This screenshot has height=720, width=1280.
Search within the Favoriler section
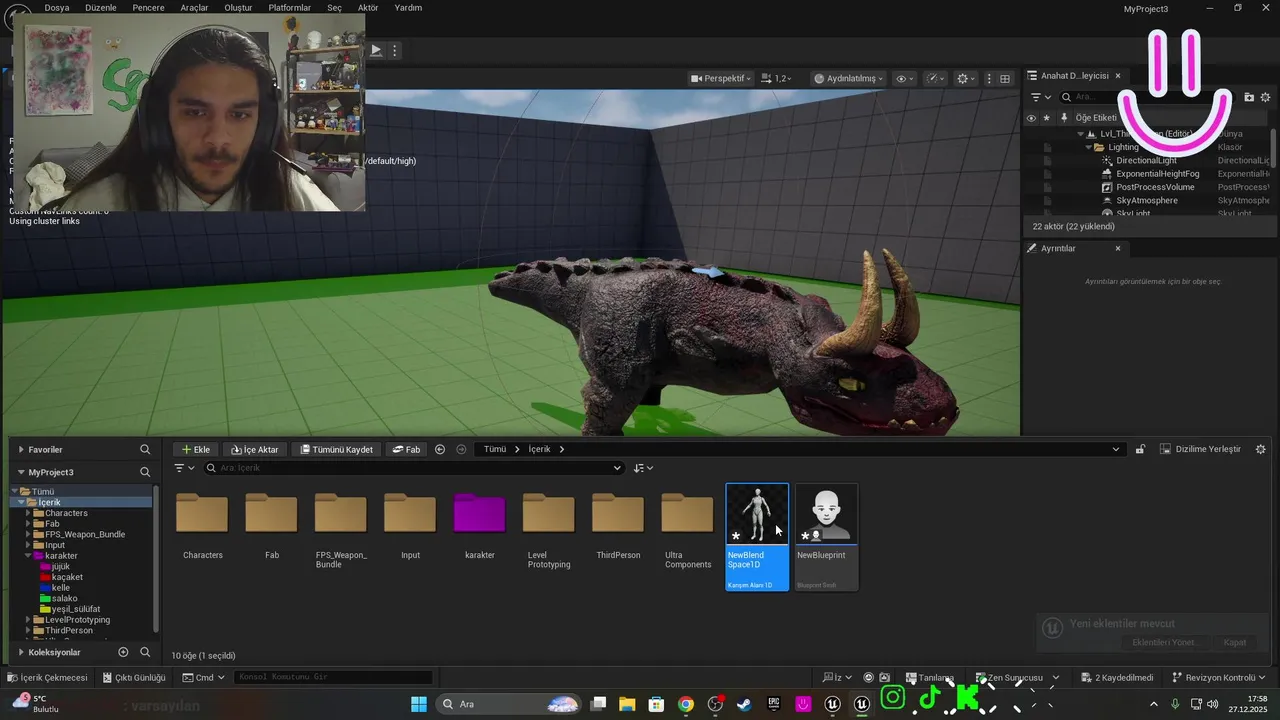145,450
